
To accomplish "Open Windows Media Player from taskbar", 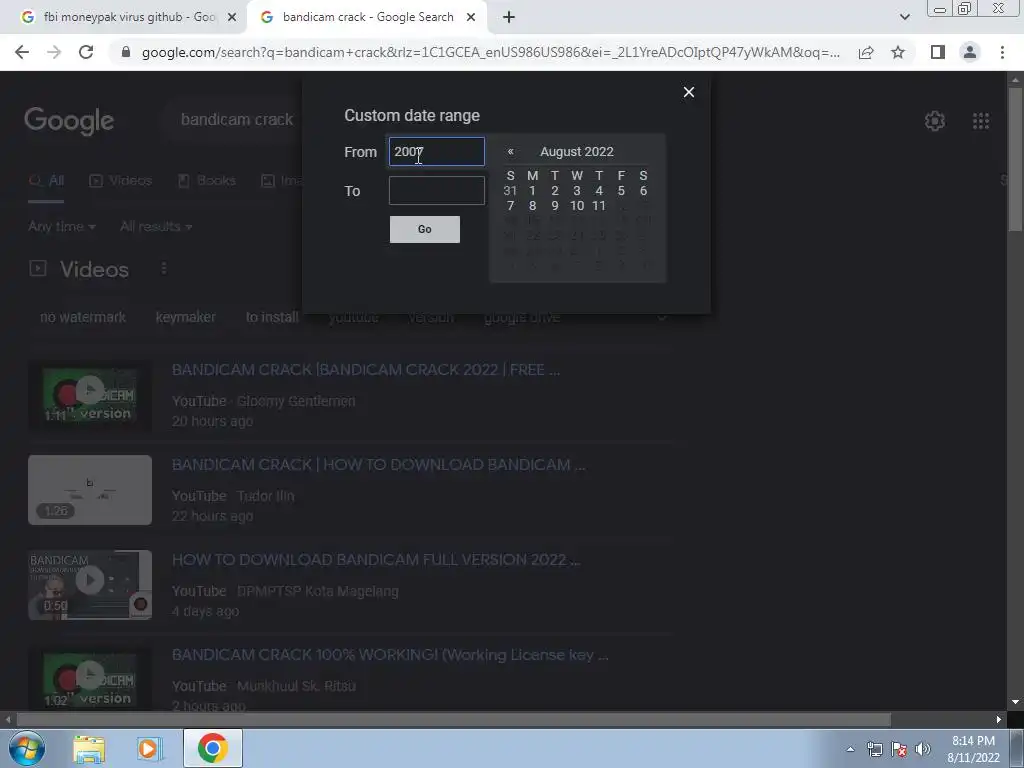I will click(x=149, y=749).
